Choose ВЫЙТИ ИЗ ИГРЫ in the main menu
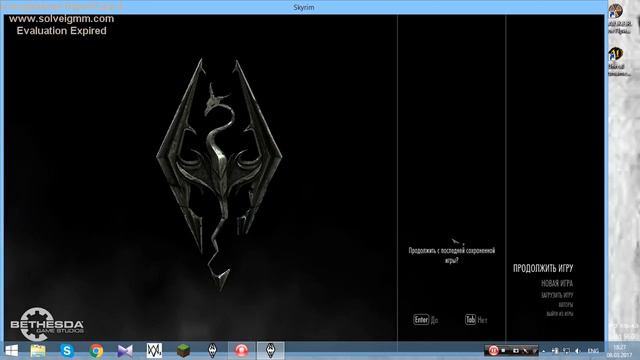The width and height of the screenshot is (640, 360). 560,314
